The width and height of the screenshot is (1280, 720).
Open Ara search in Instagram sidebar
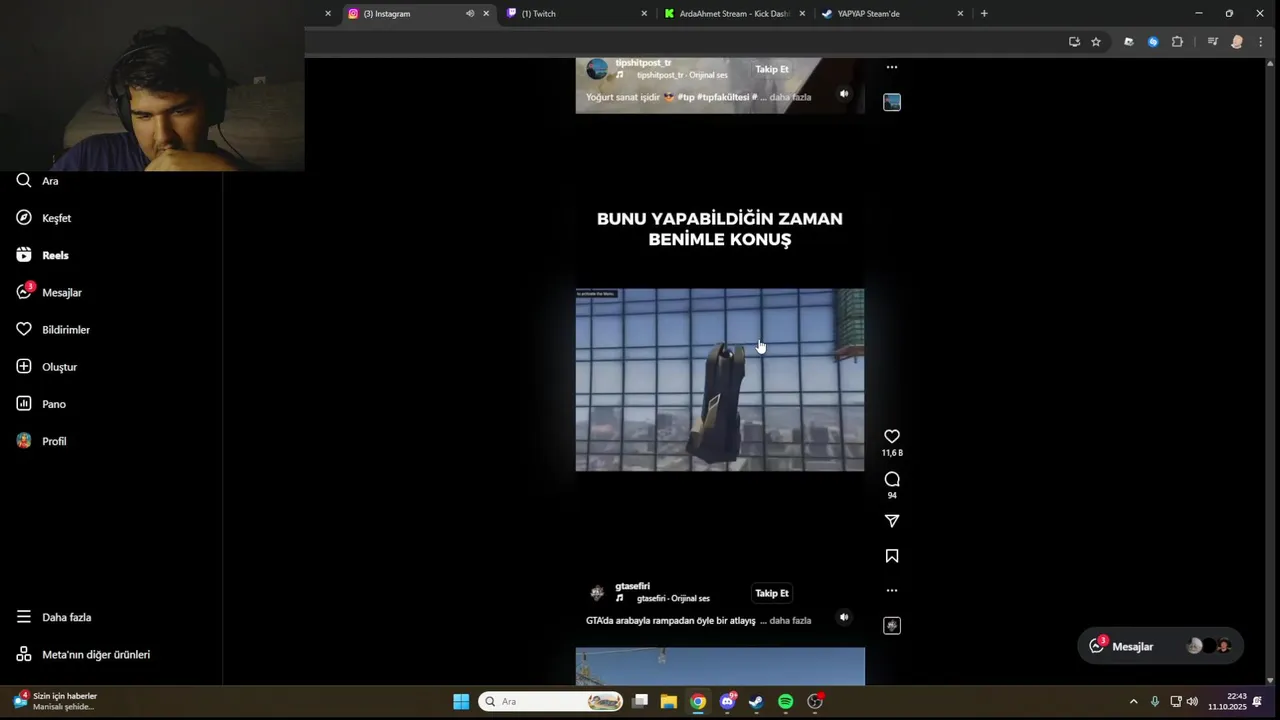click(38, 181)
